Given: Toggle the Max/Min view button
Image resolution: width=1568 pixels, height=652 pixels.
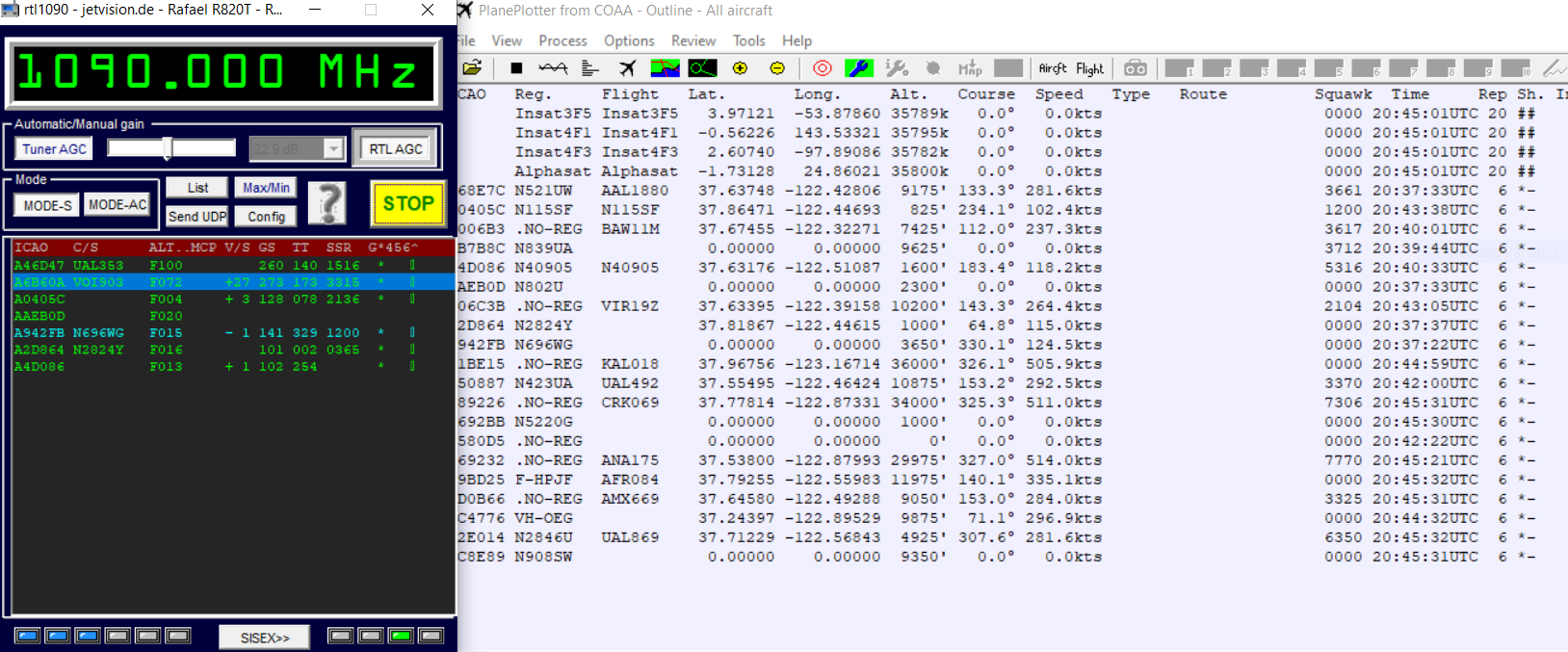Looking at the screenshot, I should 266,188.
